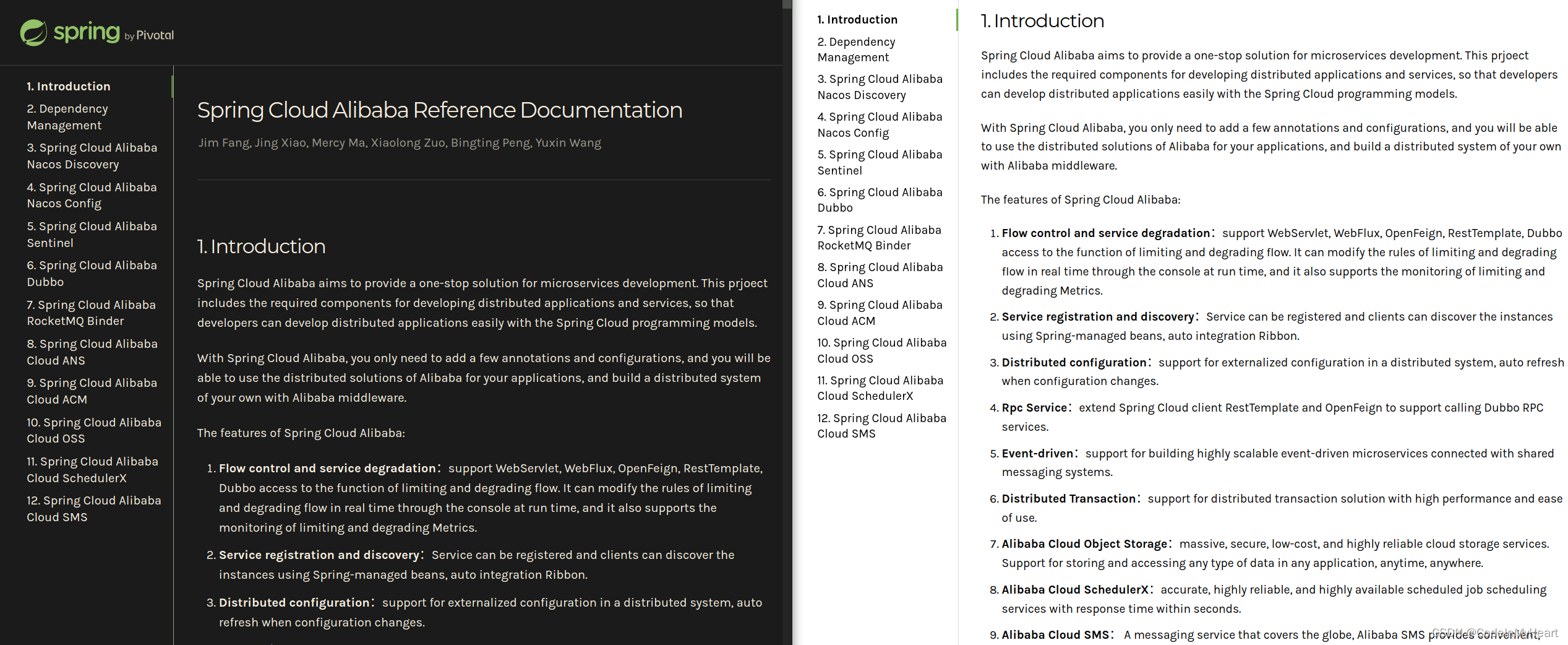Screen dimensions: 1568x645
Task: Open '2. Dependency Management' in dark sidebar
Action: (x=67, y=117)
